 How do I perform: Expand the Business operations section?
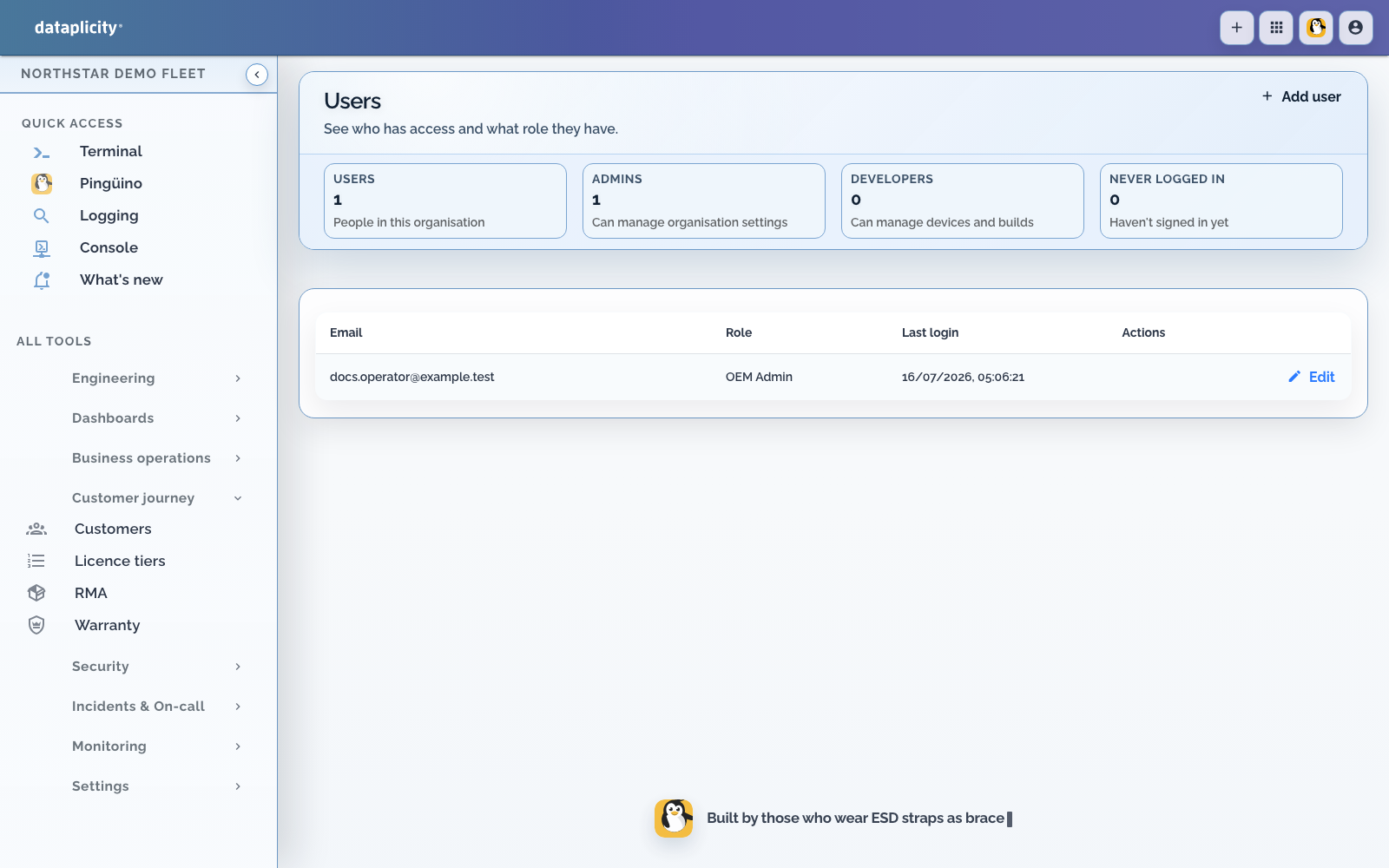click(156, 458)
